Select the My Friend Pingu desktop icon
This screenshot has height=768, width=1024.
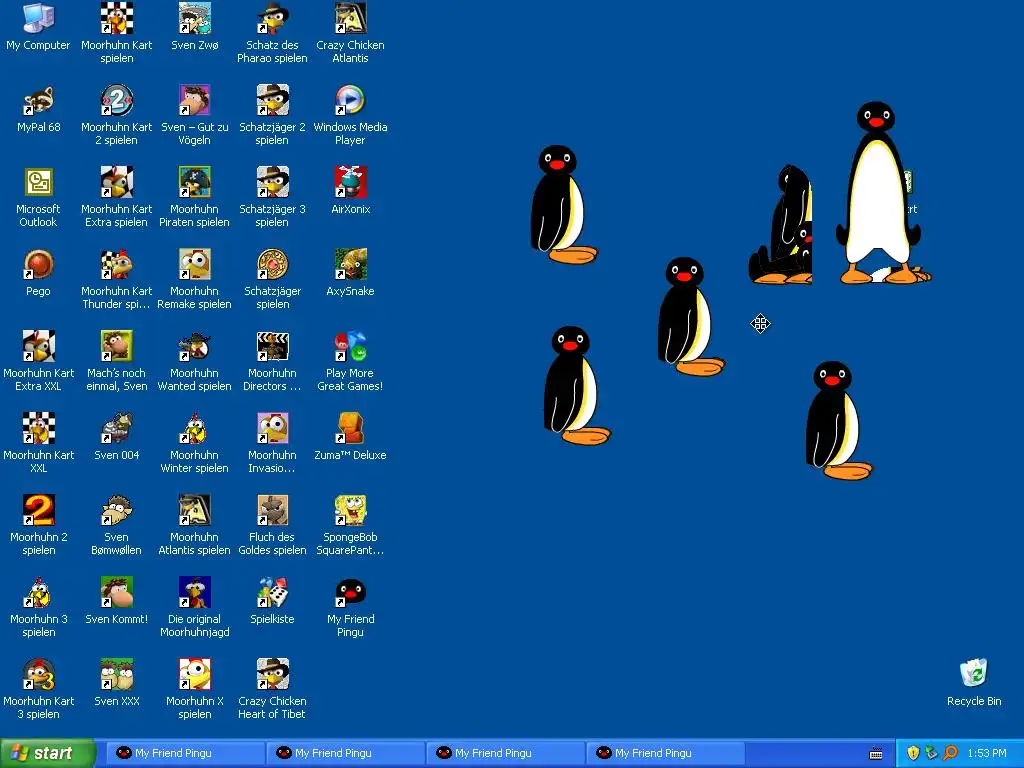pyautogui.click(x=351, y=592)
